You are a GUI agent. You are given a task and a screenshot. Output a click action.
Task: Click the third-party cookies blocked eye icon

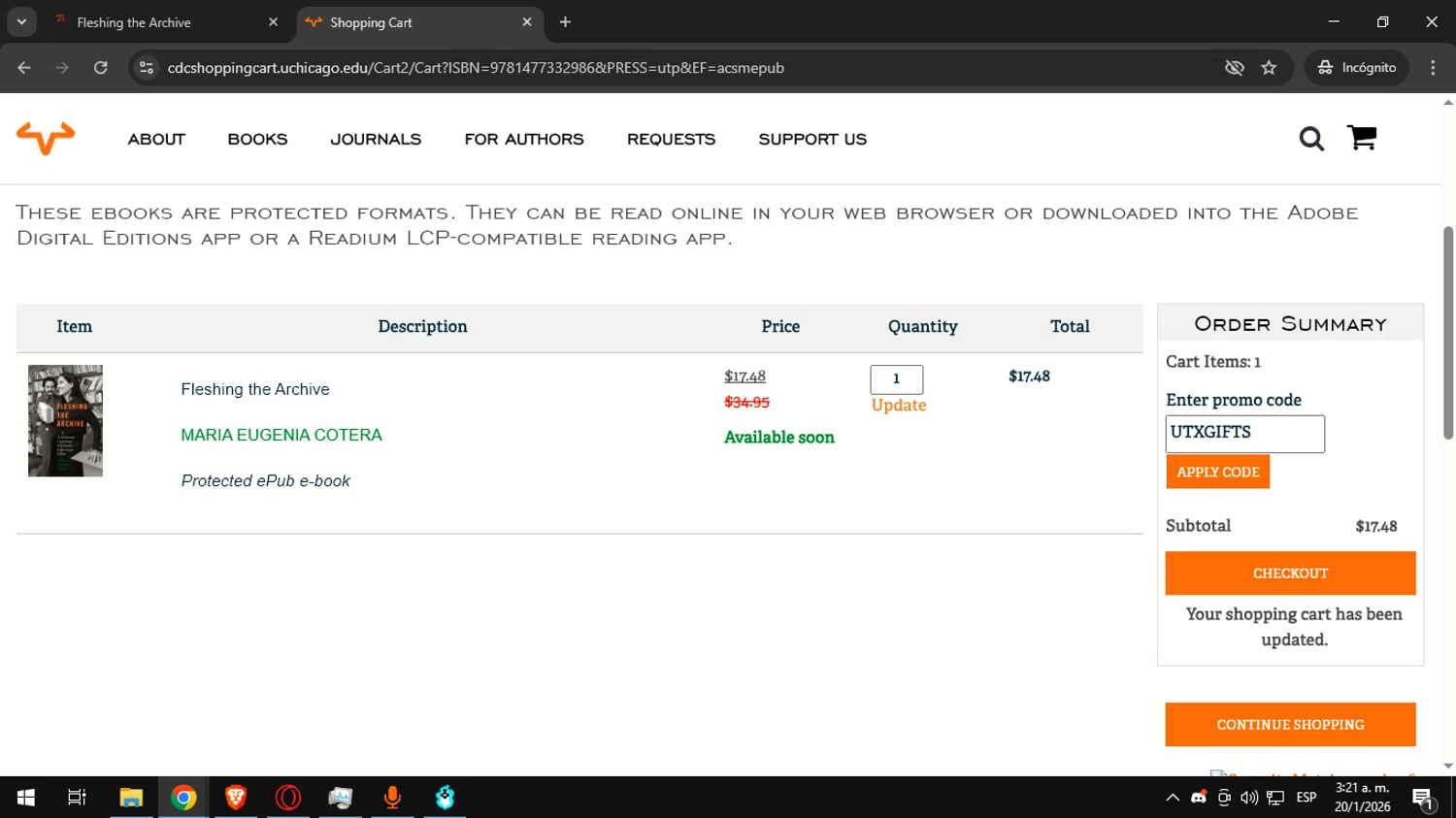click(1235, 68)
